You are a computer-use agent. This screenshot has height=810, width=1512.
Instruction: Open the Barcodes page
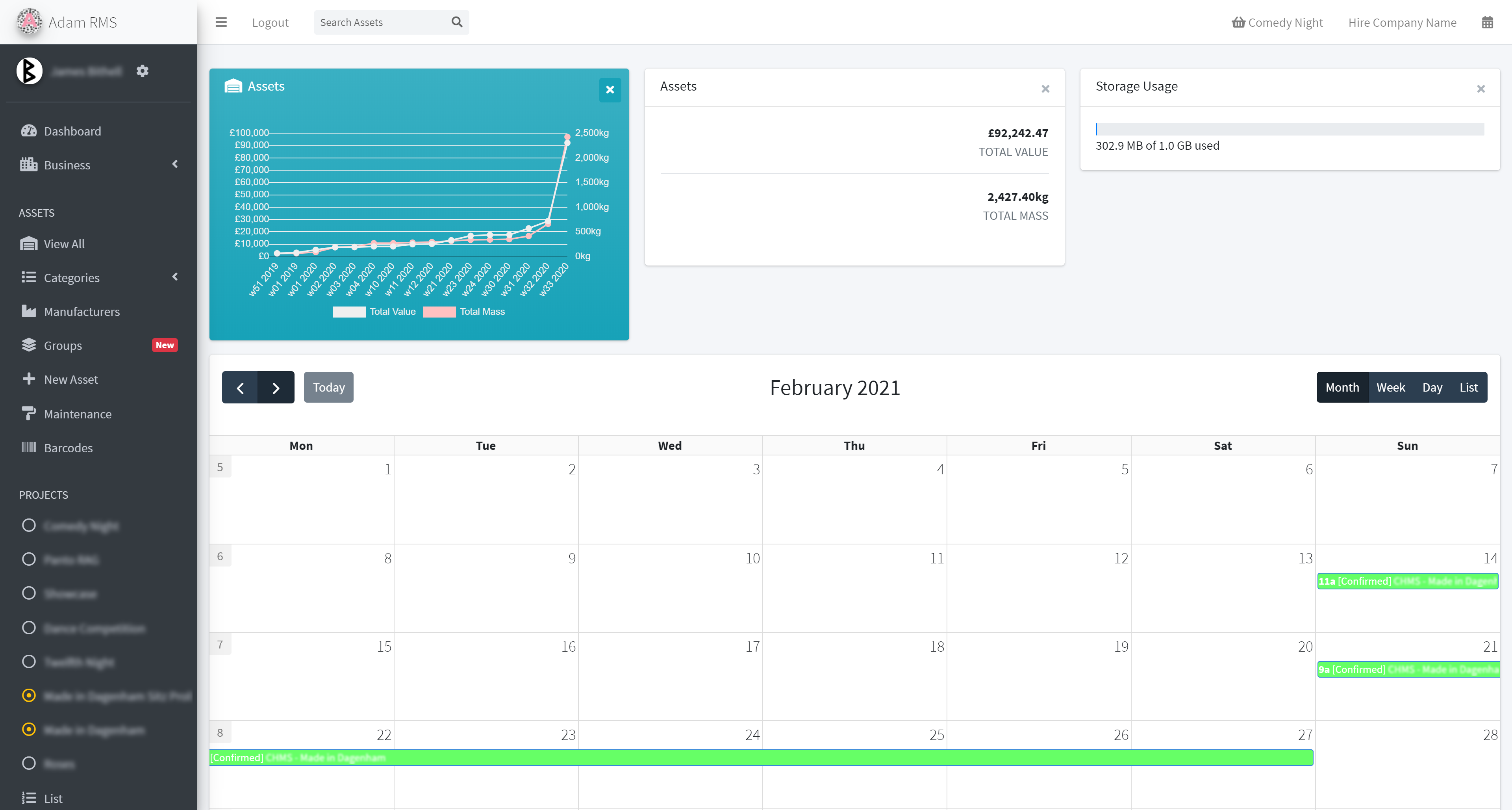tap(68, 448)
